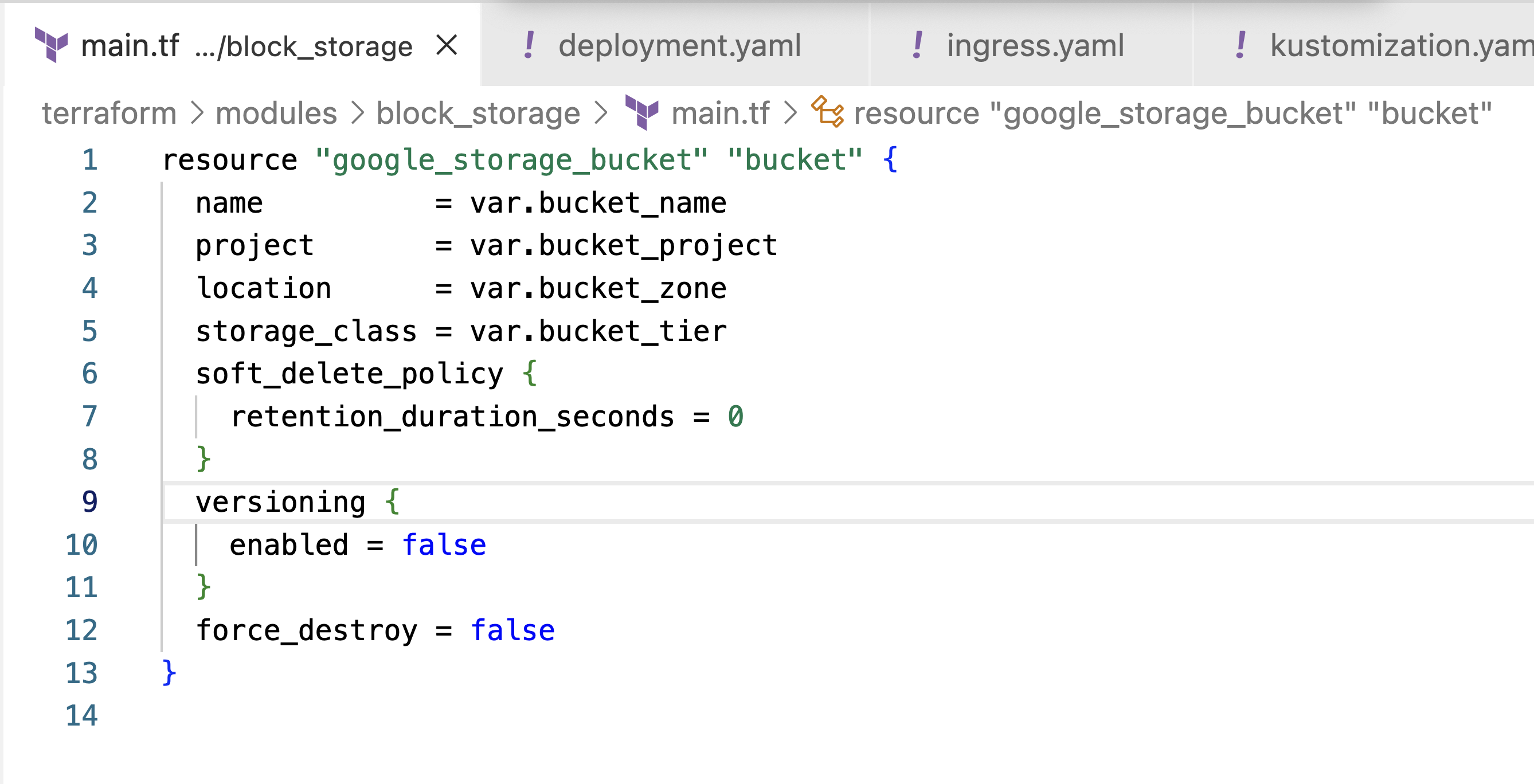Viewport: 1534px width, 784px height.
Task: Place cursor on force_destroy false value
Action: pyautogui.click(x=512, y=630)
